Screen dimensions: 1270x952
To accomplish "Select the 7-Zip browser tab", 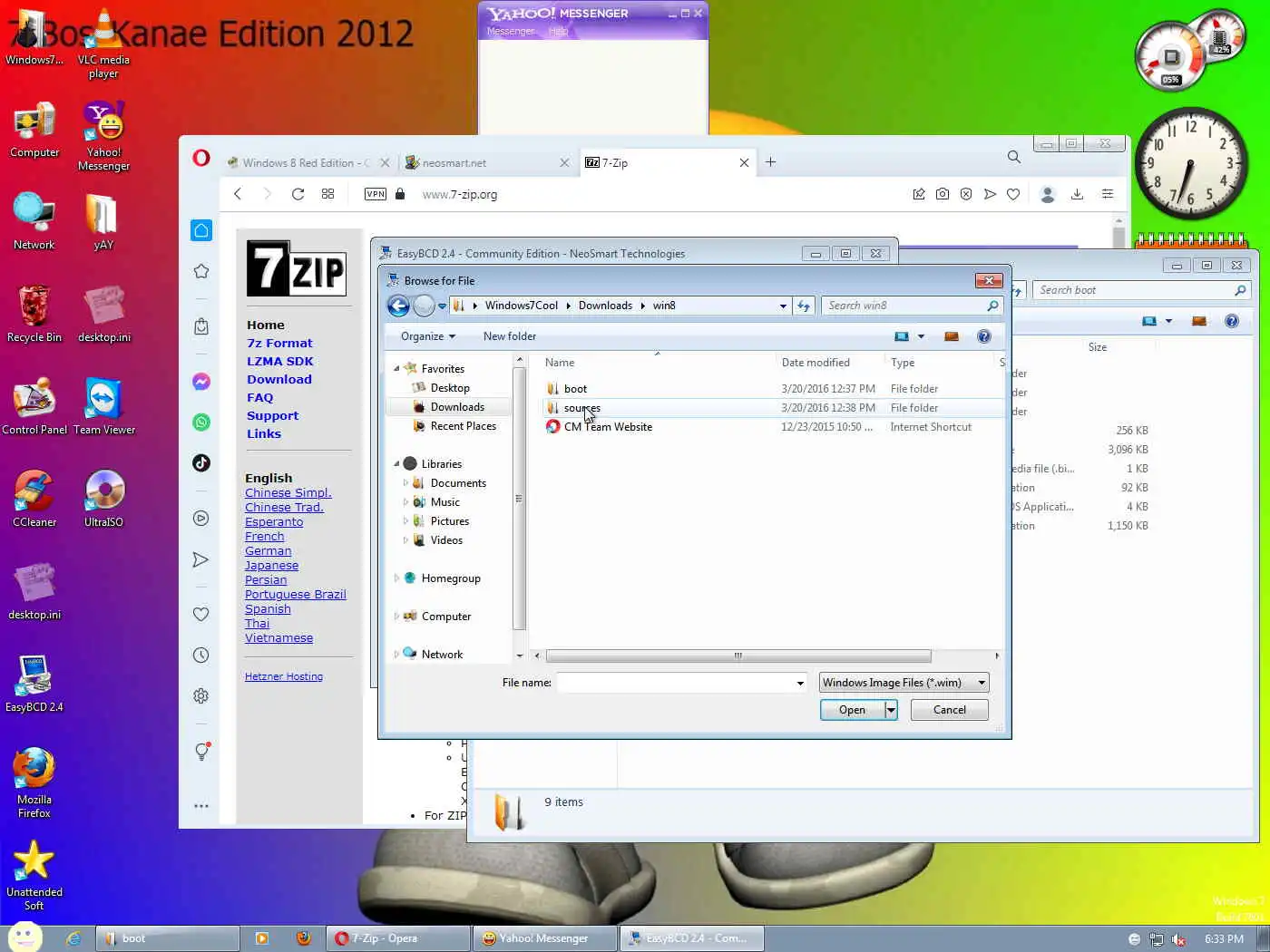I will coord(667,163).
